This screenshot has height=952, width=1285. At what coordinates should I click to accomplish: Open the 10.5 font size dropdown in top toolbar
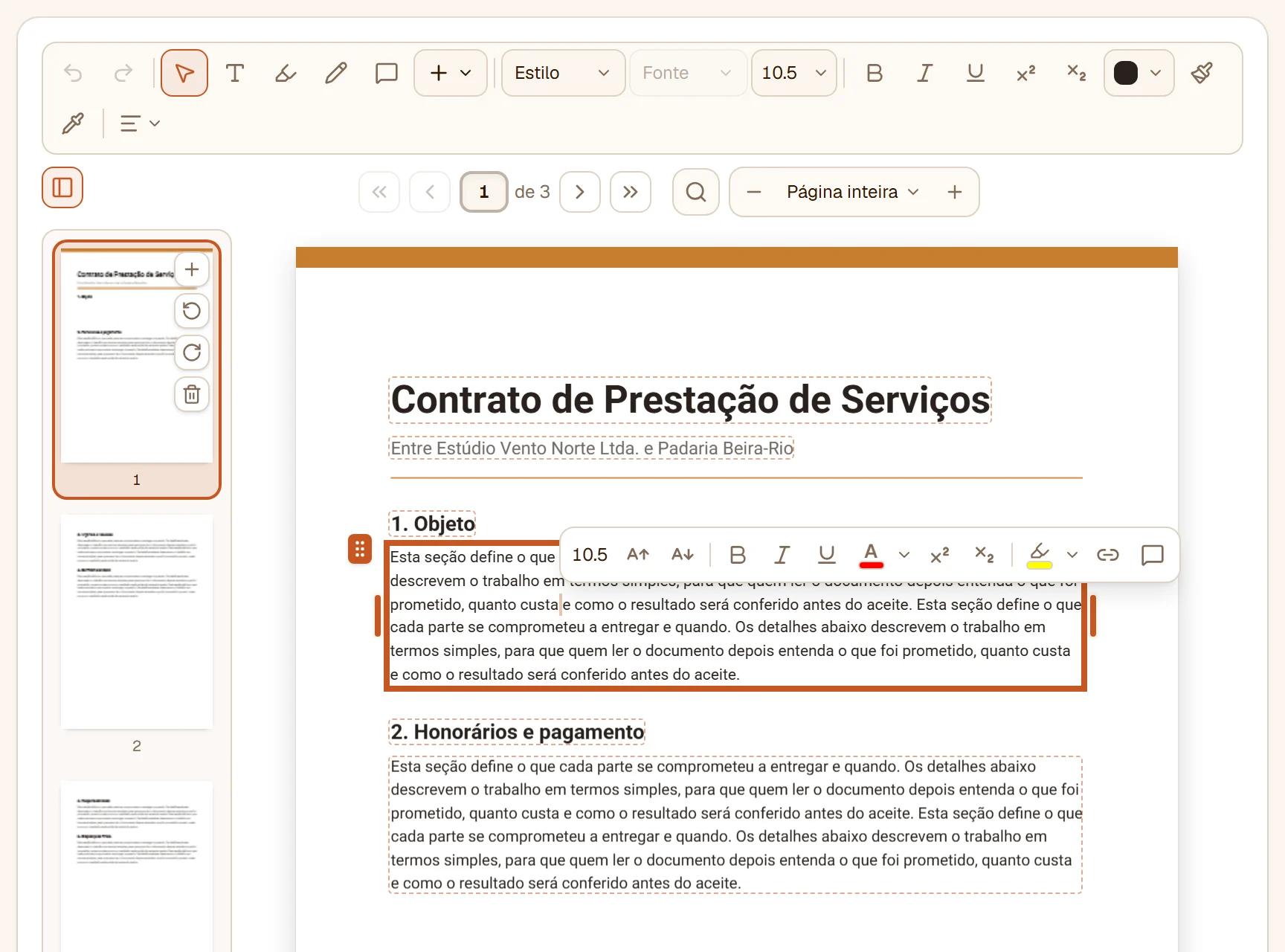coord(794,73)
